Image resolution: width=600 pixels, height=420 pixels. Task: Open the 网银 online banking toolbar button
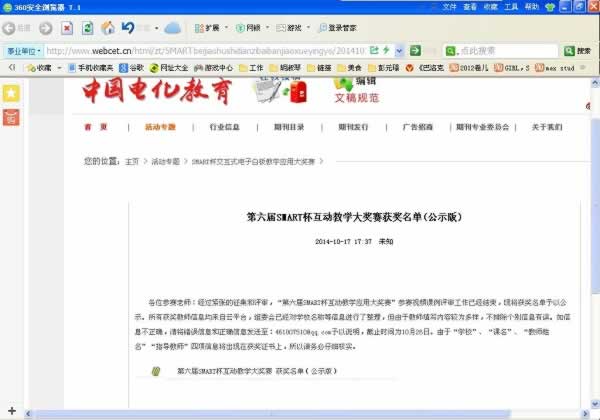tap(248, 28)
